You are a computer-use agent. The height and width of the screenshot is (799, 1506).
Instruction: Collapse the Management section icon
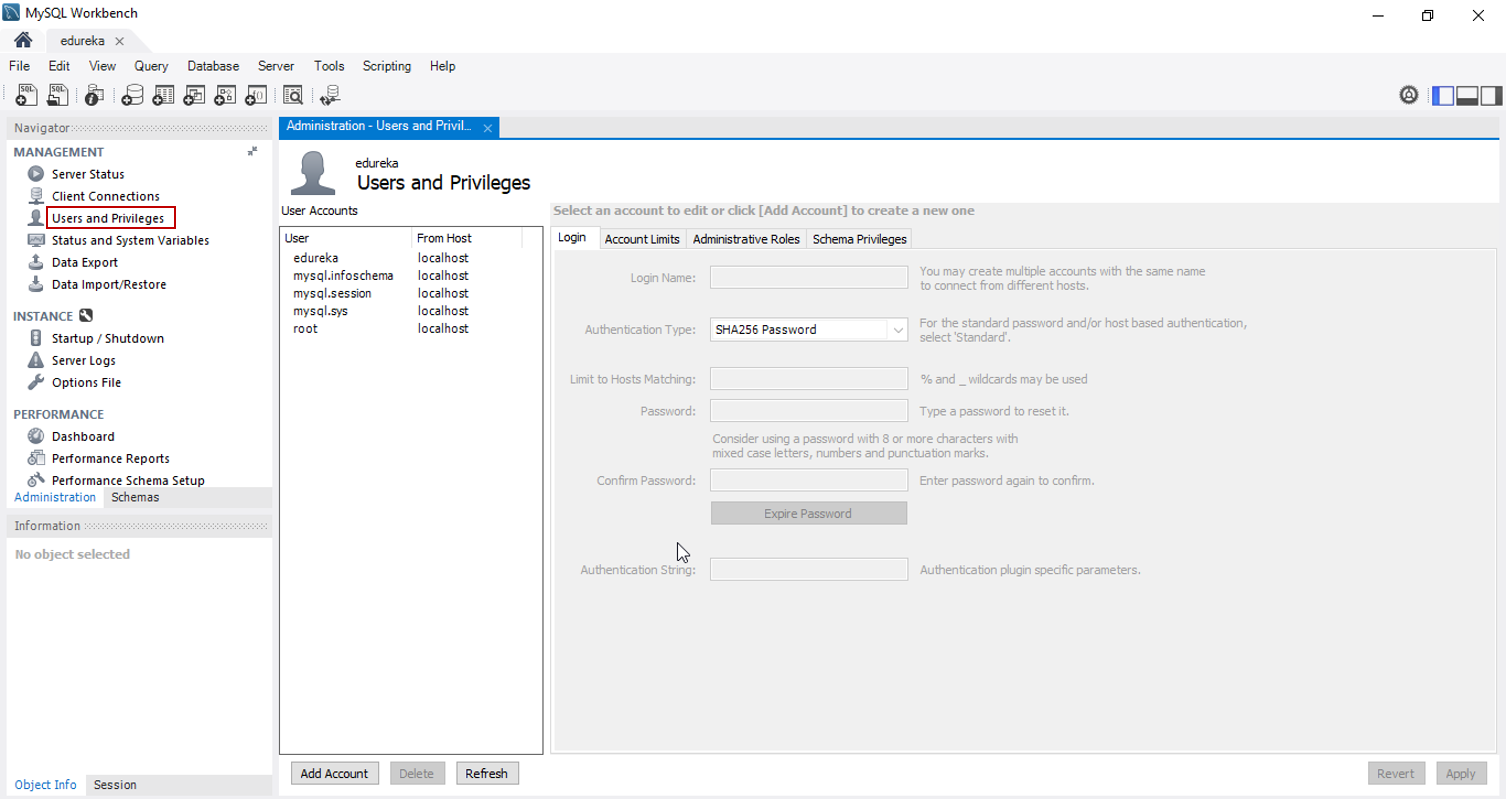click(x=253, y=151)
